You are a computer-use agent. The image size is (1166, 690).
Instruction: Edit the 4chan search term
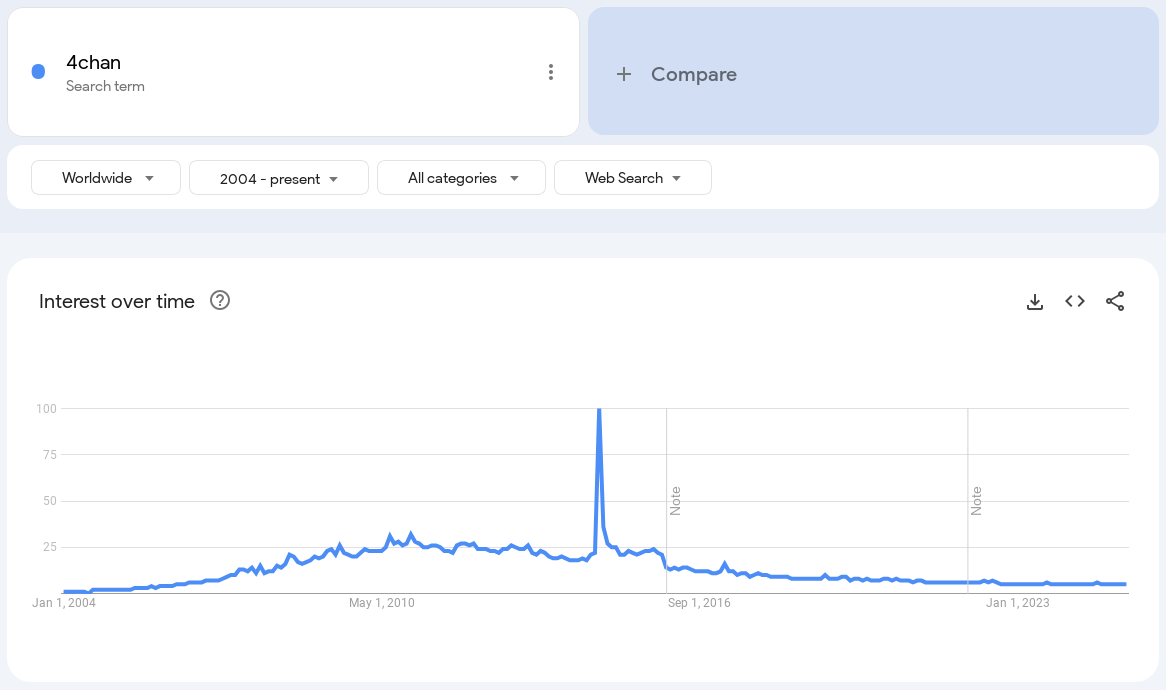94,62
